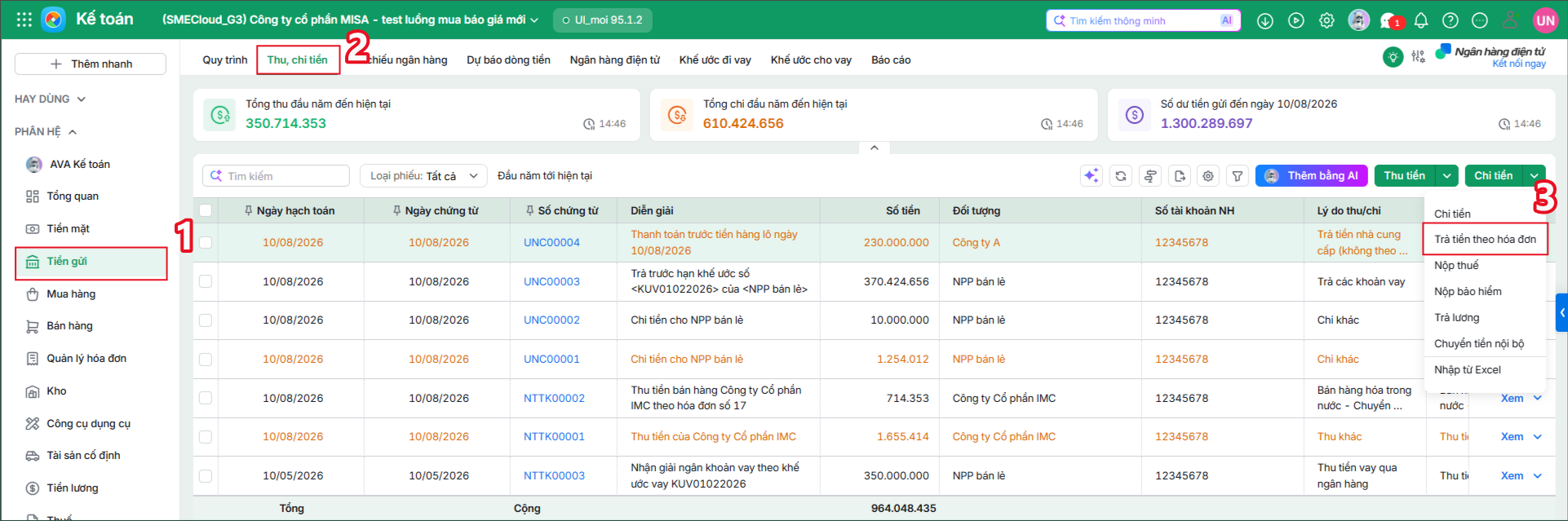Expand the Loại phiếu dropdown

[423, 176]
